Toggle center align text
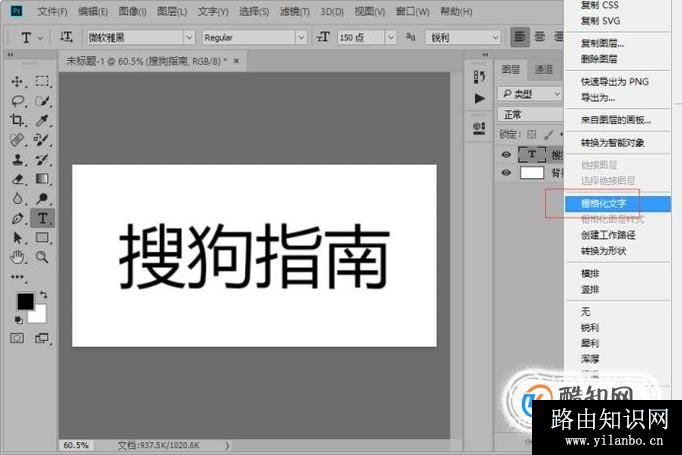Image resolution: width=682 pixels, height=455 pixels. click(540, 37)
